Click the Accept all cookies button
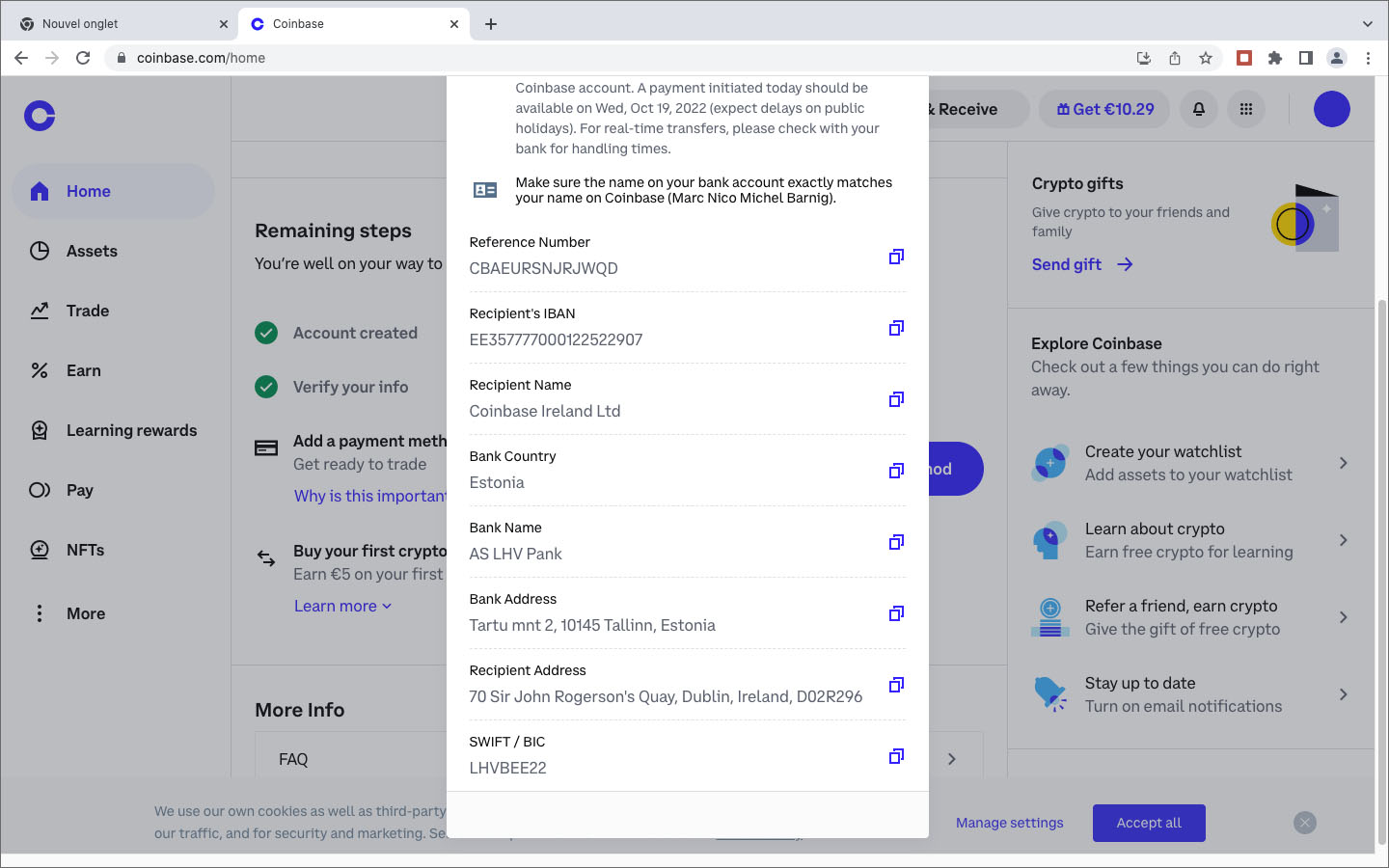1389x868 pixels. [1149, 823]
